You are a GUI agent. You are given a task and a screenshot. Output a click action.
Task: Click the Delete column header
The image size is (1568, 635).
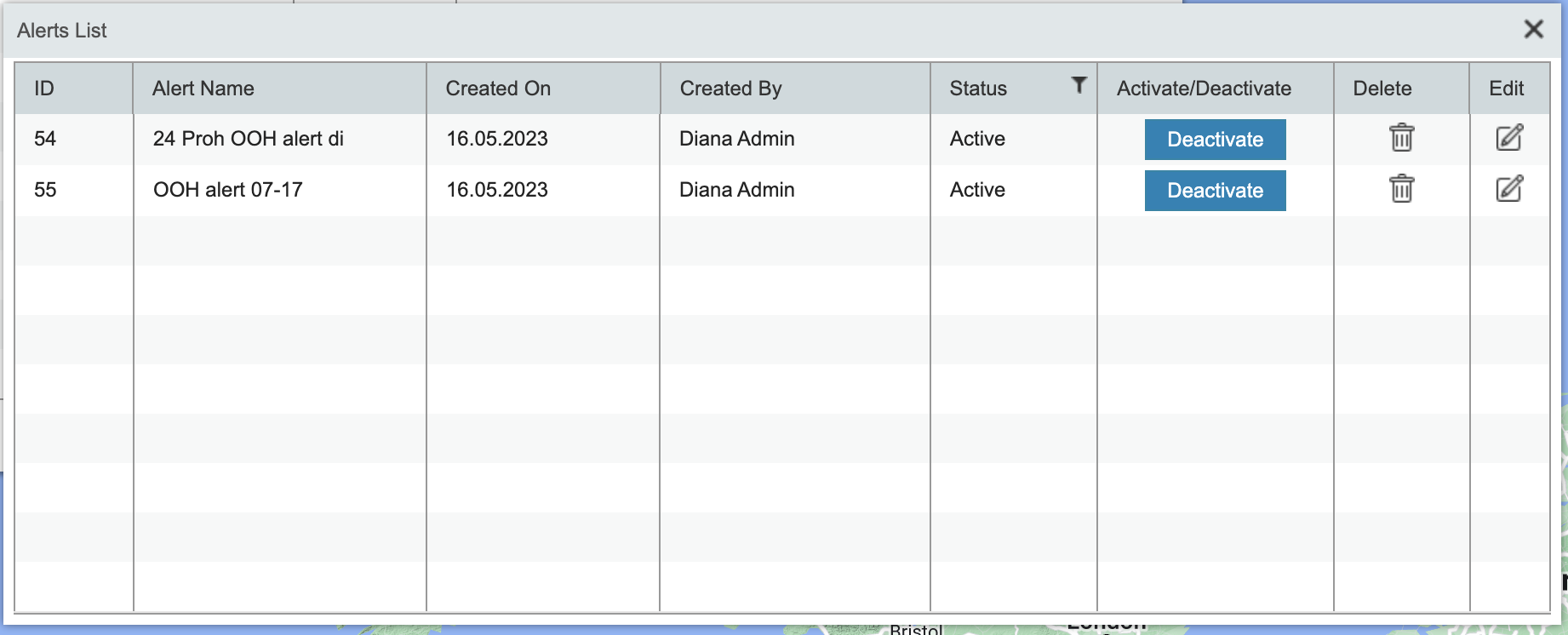(1382, 89)
